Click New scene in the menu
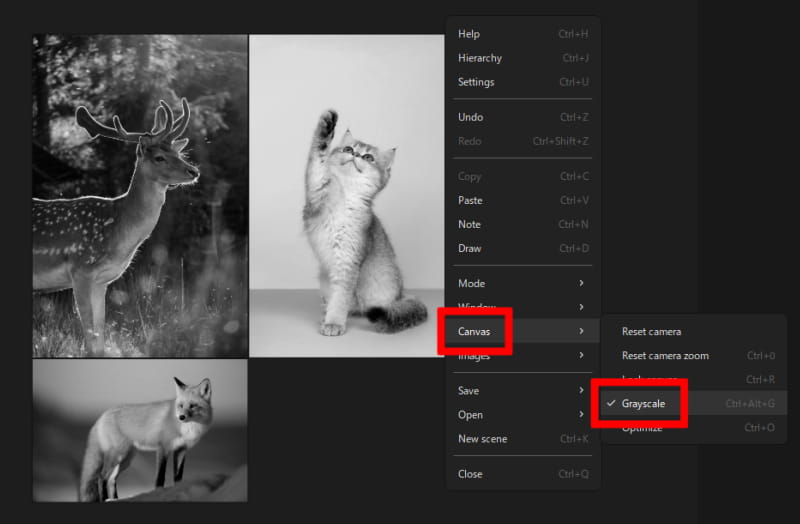 pyautogui.click(x=482, y=439)
